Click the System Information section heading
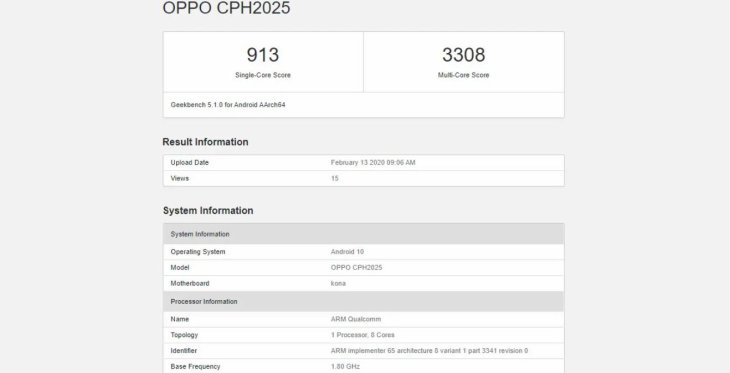730x373 pixels. 208,210
